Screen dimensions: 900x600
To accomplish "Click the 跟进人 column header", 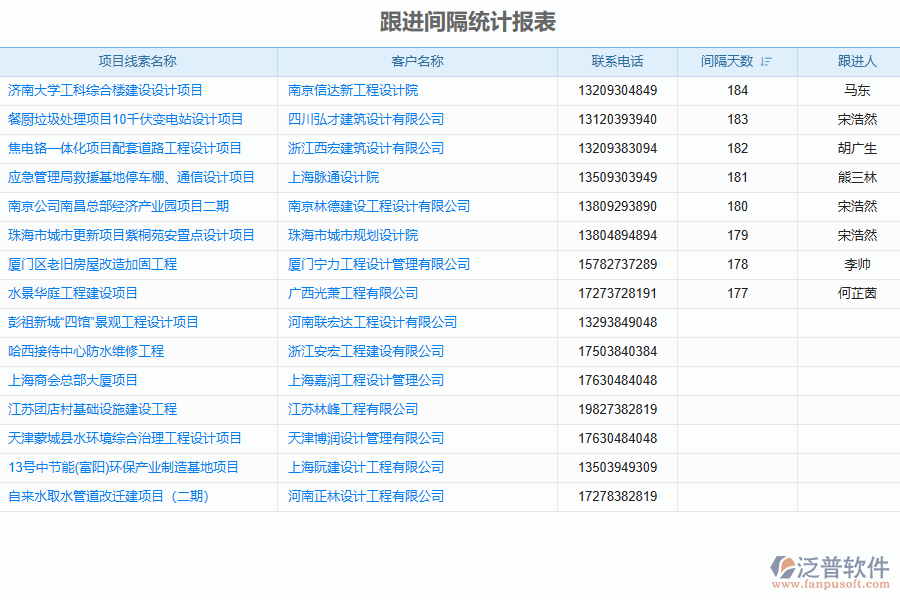I will [x=857, y=62].
